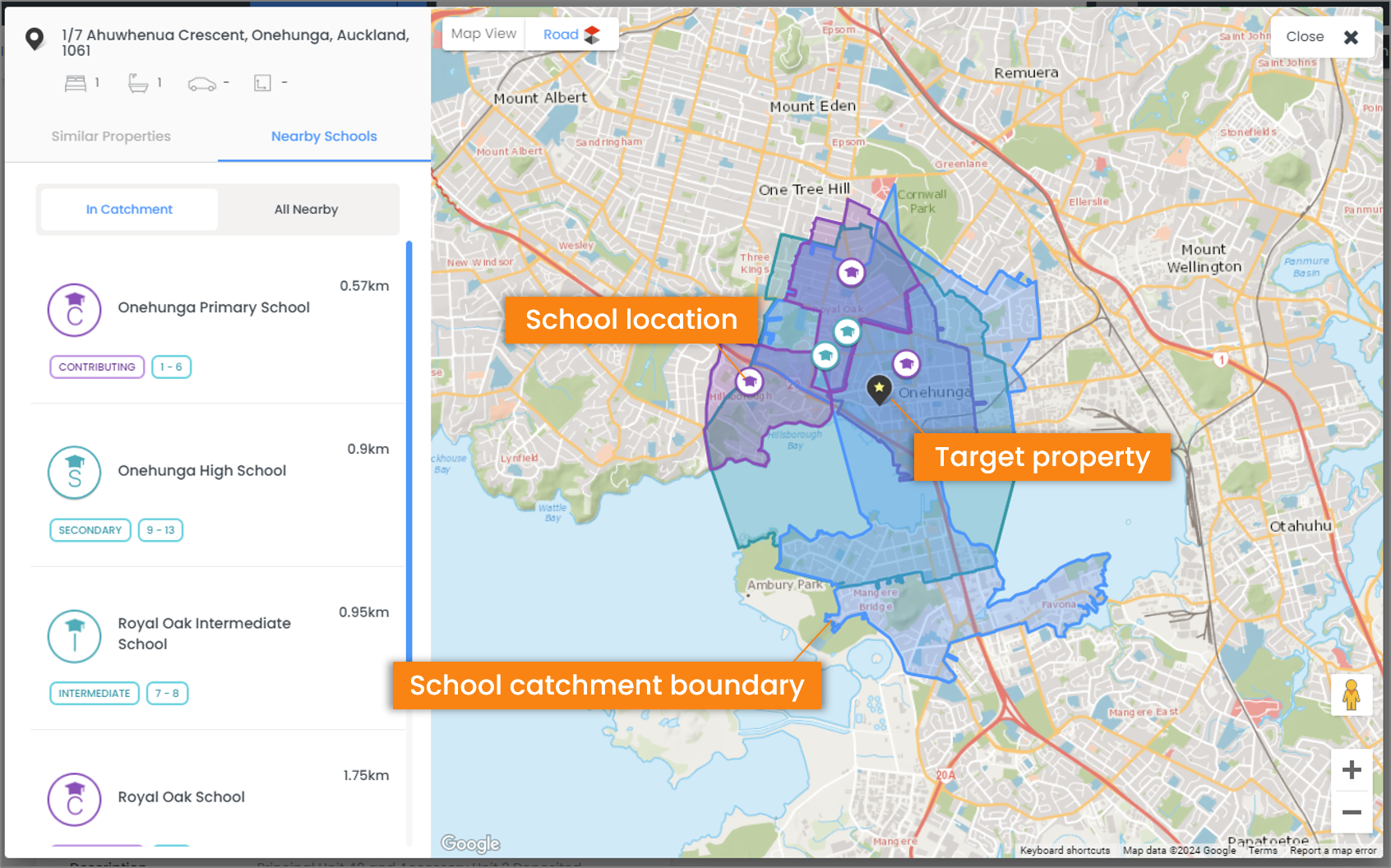The width and height of the screenshot is (1391, 868).
Task: Switch to Nearby Schools tab
Action: [x=324, y=136]
